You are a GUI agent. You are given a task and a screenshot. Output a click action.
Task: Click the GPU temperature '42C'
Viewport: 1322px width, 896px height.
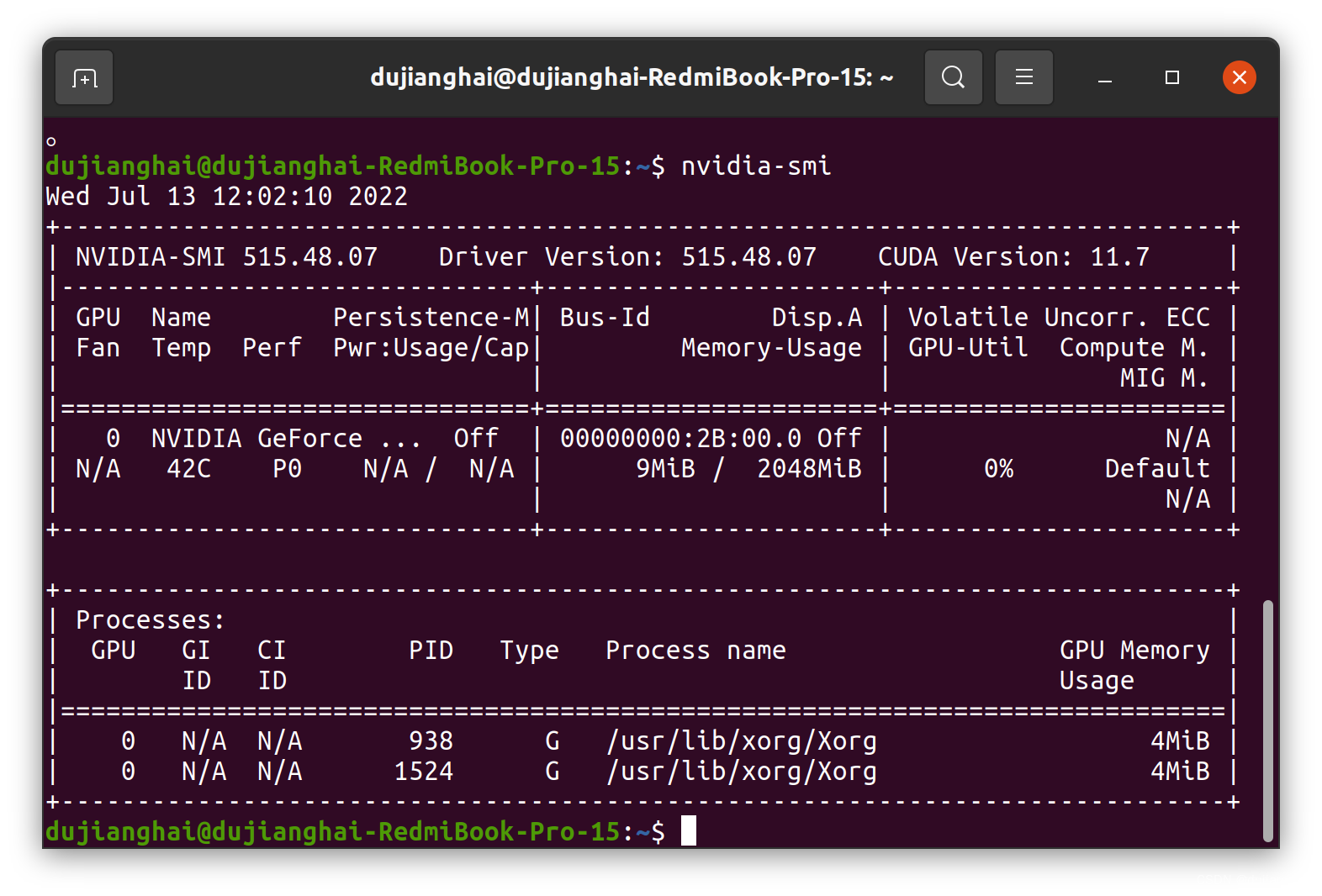(x=188, y=468)
